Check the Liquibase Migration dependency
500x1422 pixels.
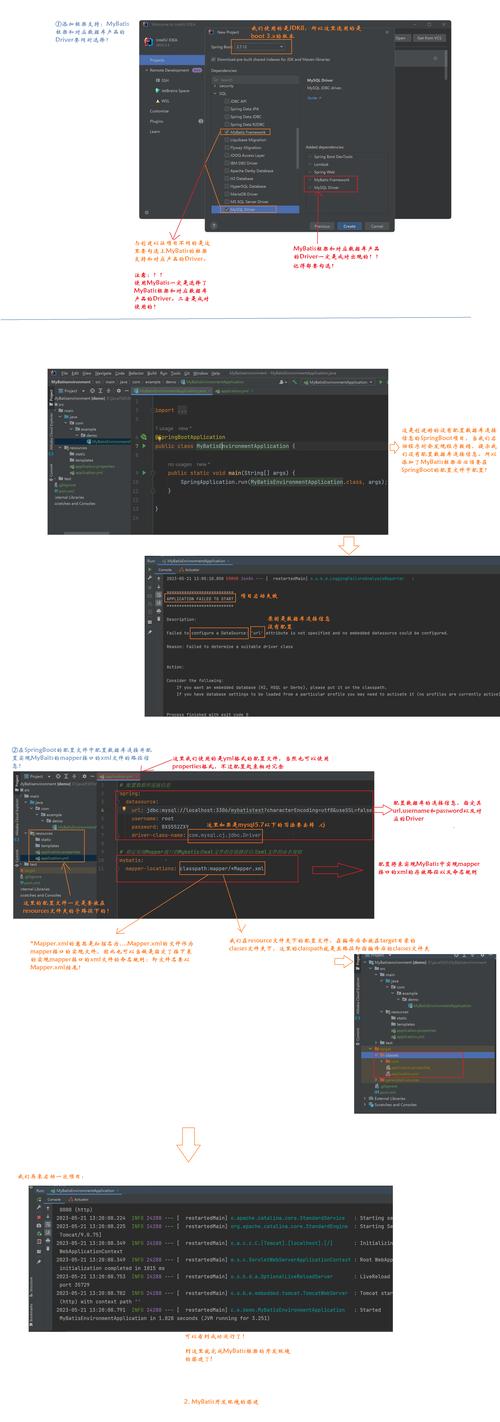[x=226, y=139]
